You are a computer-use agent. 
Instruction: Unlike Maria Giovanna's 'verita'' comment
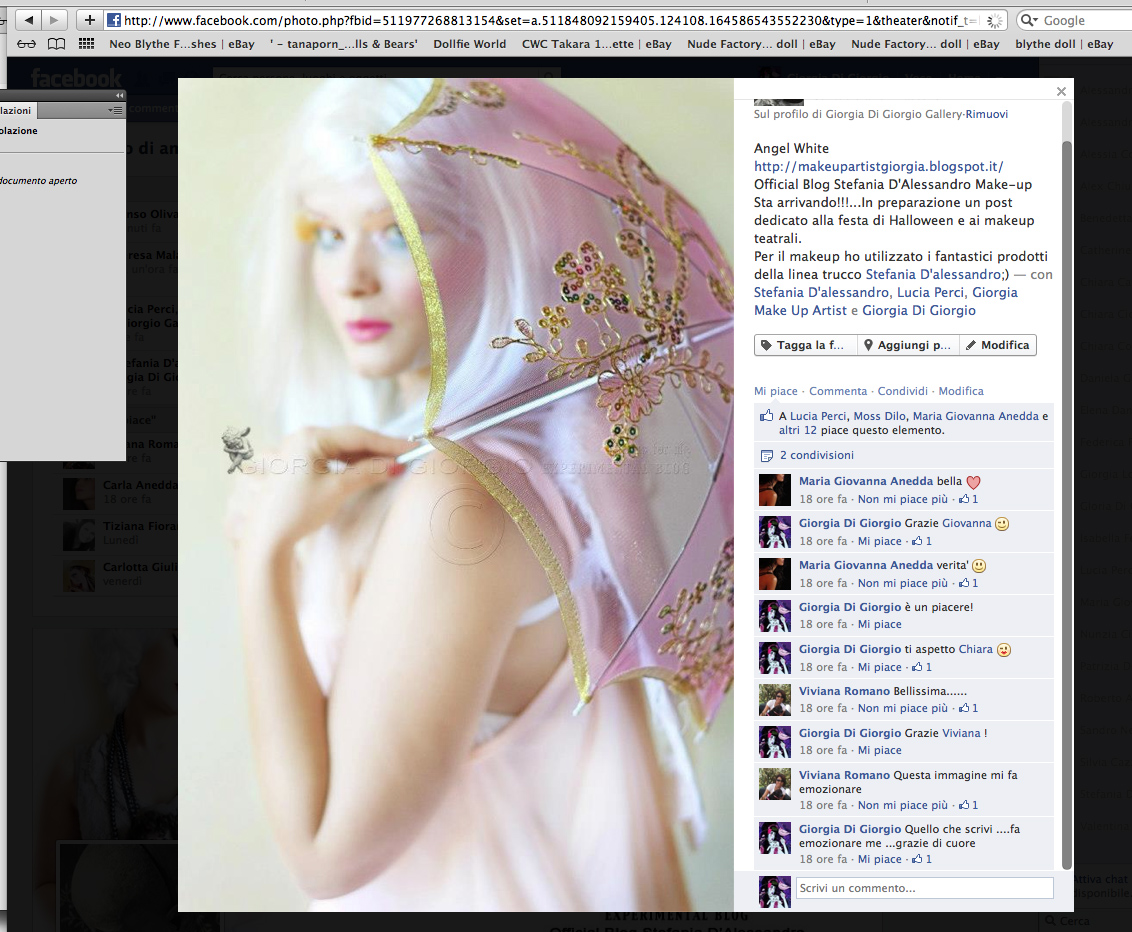coord(902,583)
